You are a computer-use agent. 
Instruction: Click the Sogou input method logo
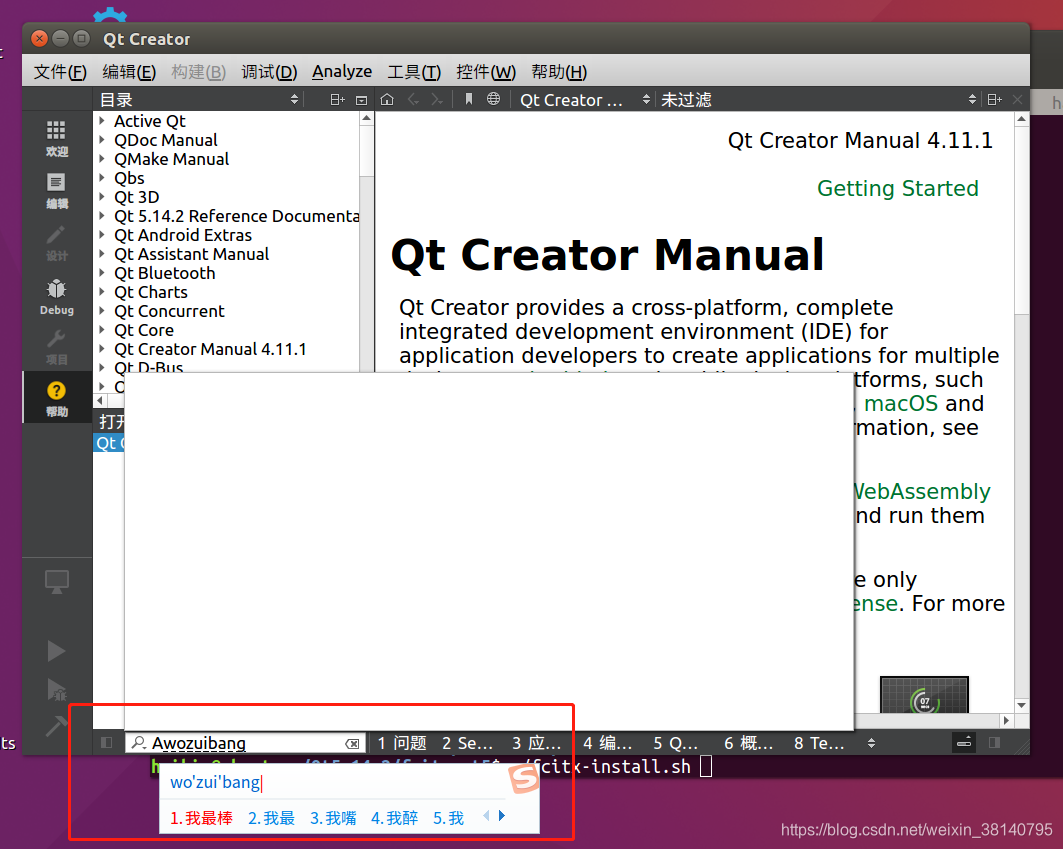click(x=525, y=778)
